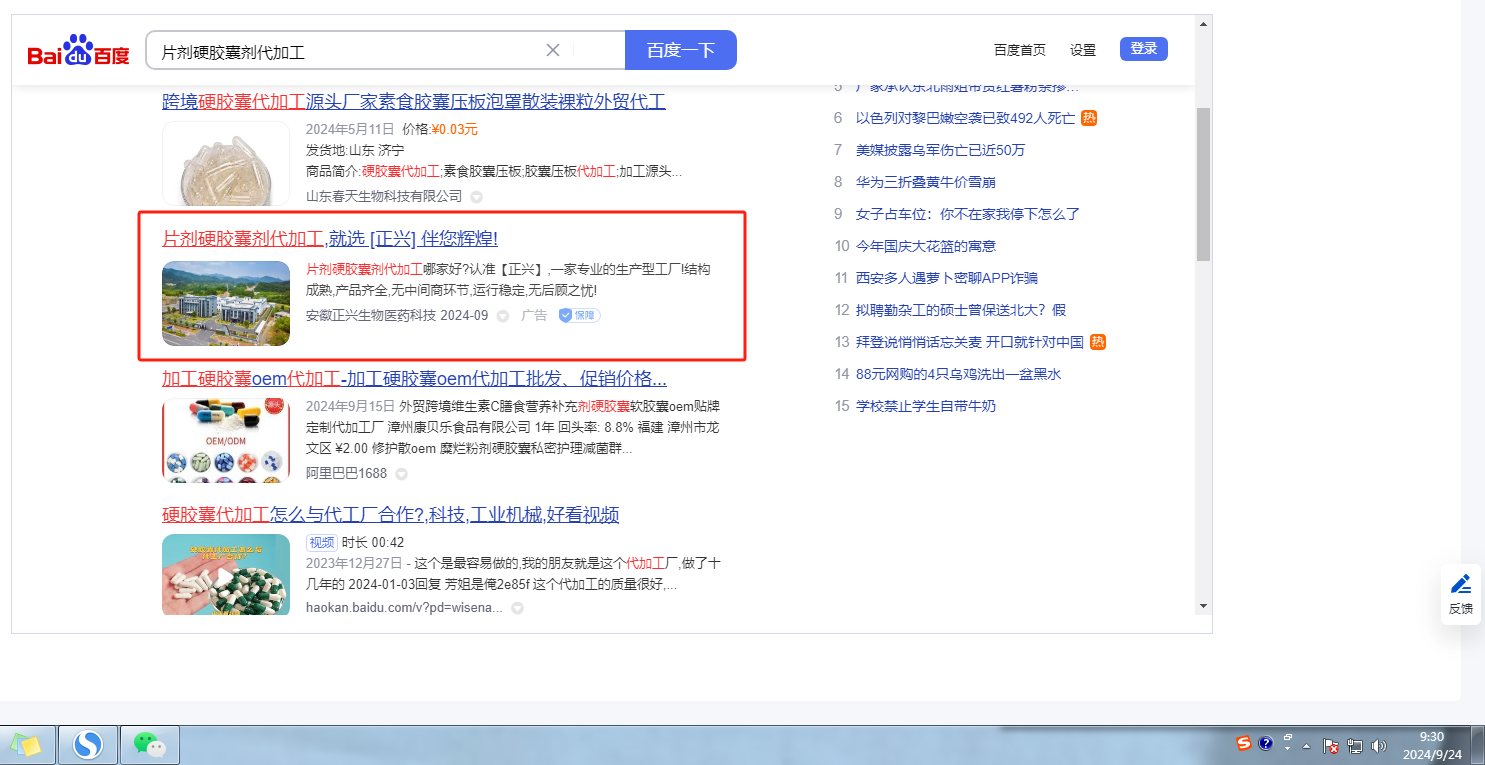Screen dimensions: 1485x765
Task: Open 设置 menu in header
Action: tap(1083, 50)
